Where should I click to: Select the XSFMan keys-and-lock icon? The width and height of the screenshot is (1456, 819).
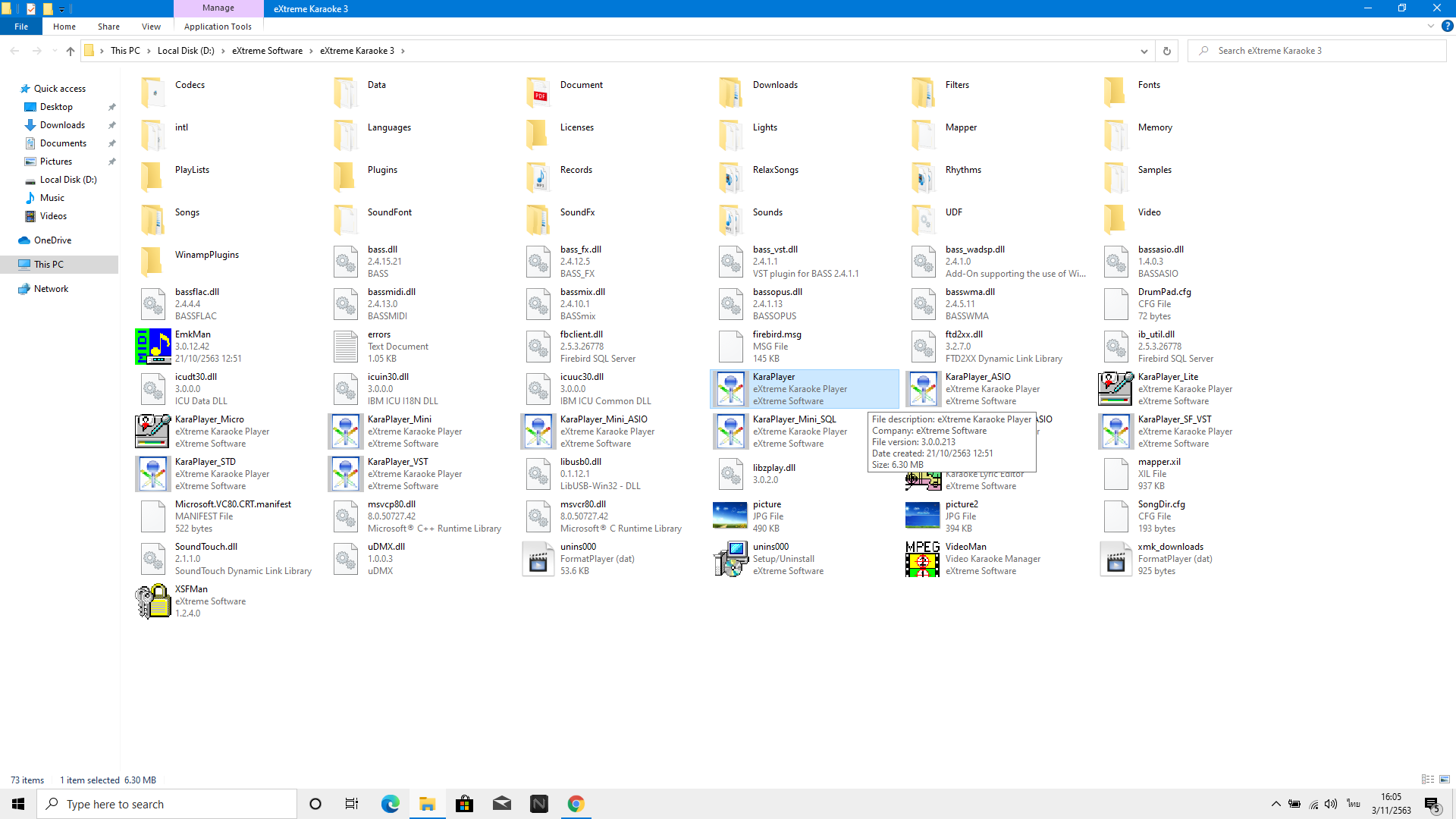pos(153,601)
